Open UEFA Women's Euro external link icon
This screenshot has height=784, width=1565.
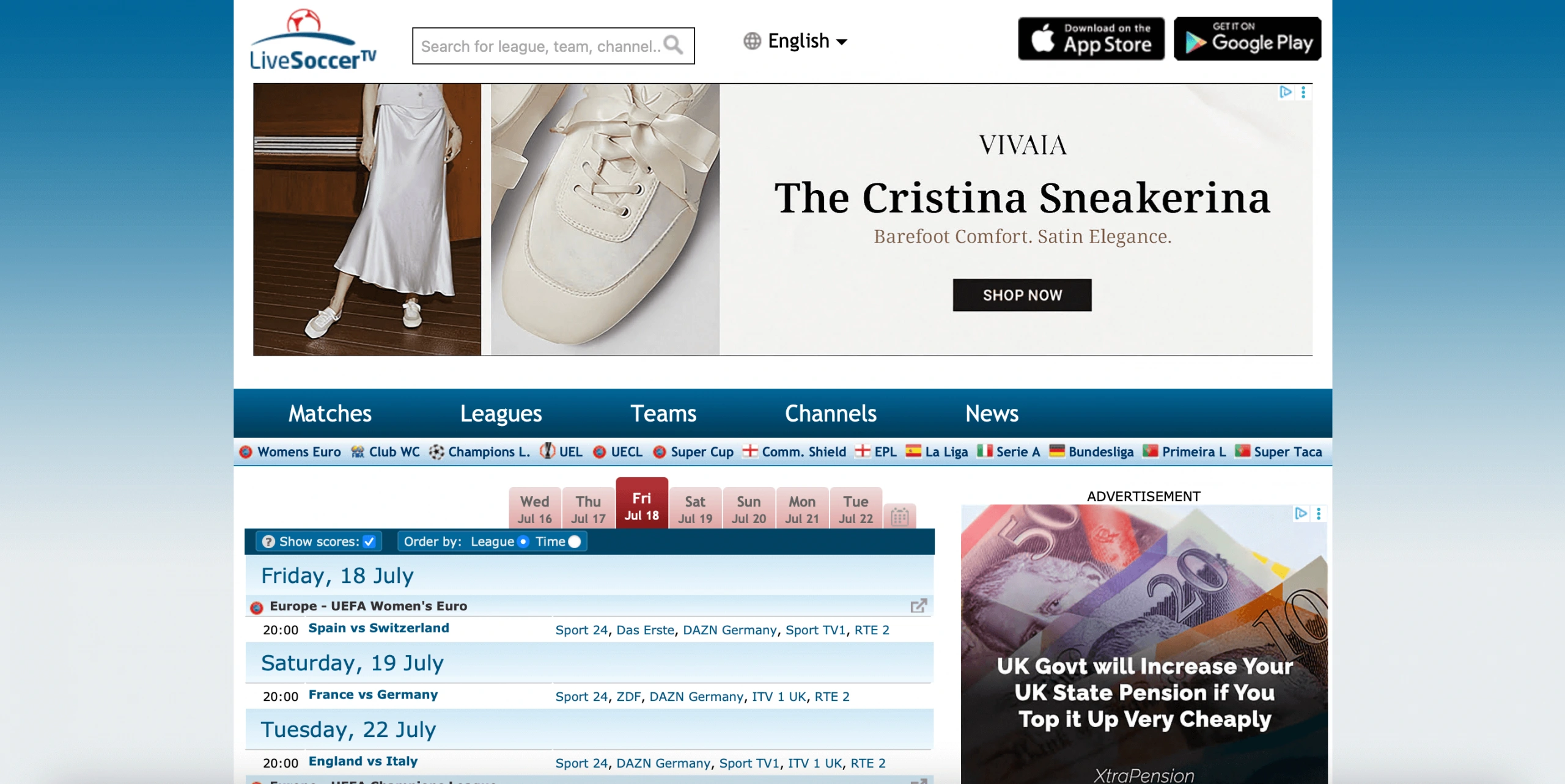[x=918, y=606]
